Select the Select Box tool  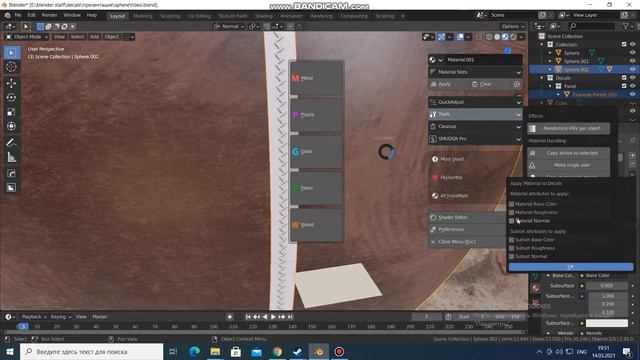tap(11, 53)
